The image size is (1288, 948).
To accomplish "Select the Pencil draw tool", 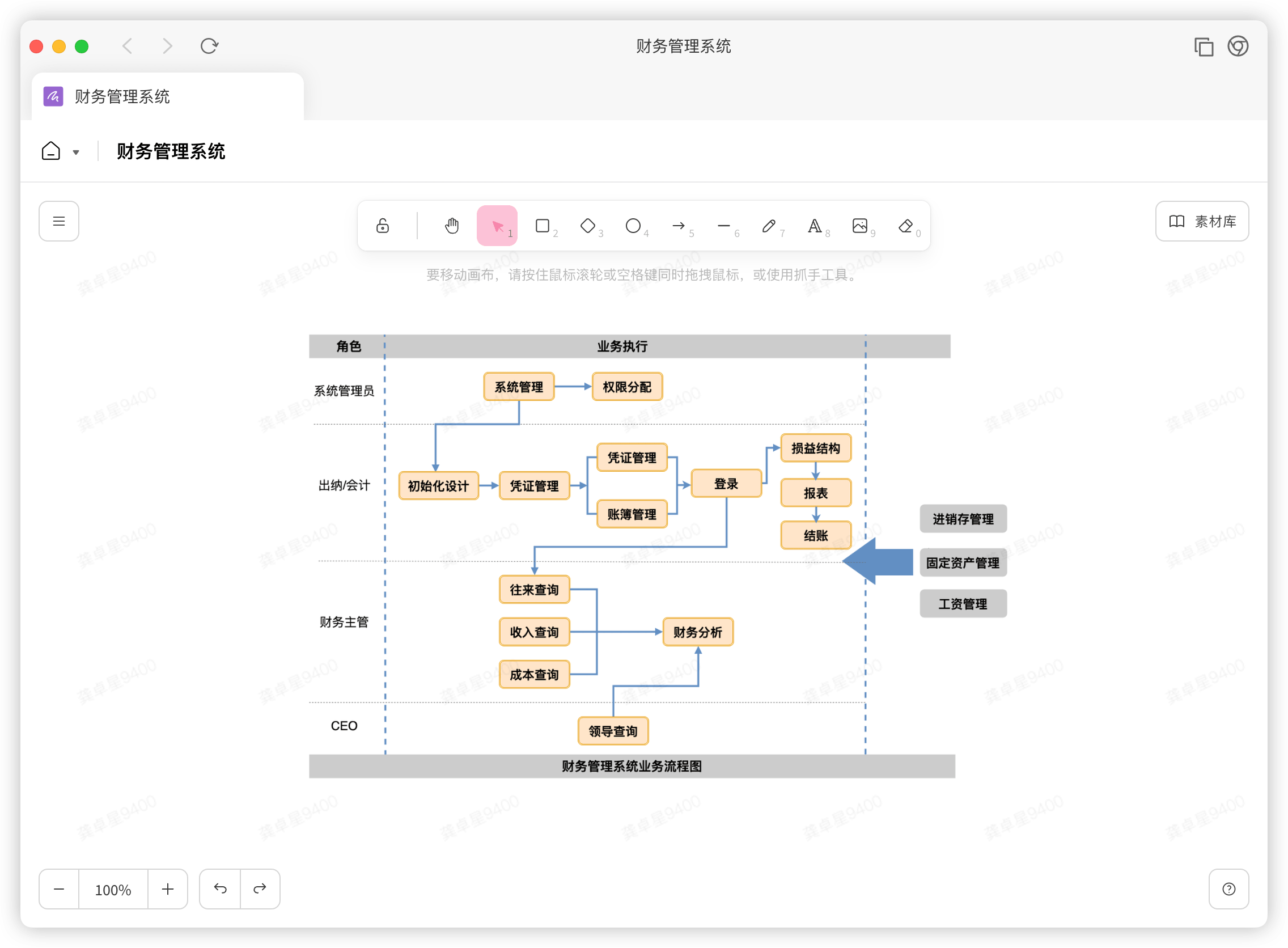I will pyautogui.click(x=769, y=226).
